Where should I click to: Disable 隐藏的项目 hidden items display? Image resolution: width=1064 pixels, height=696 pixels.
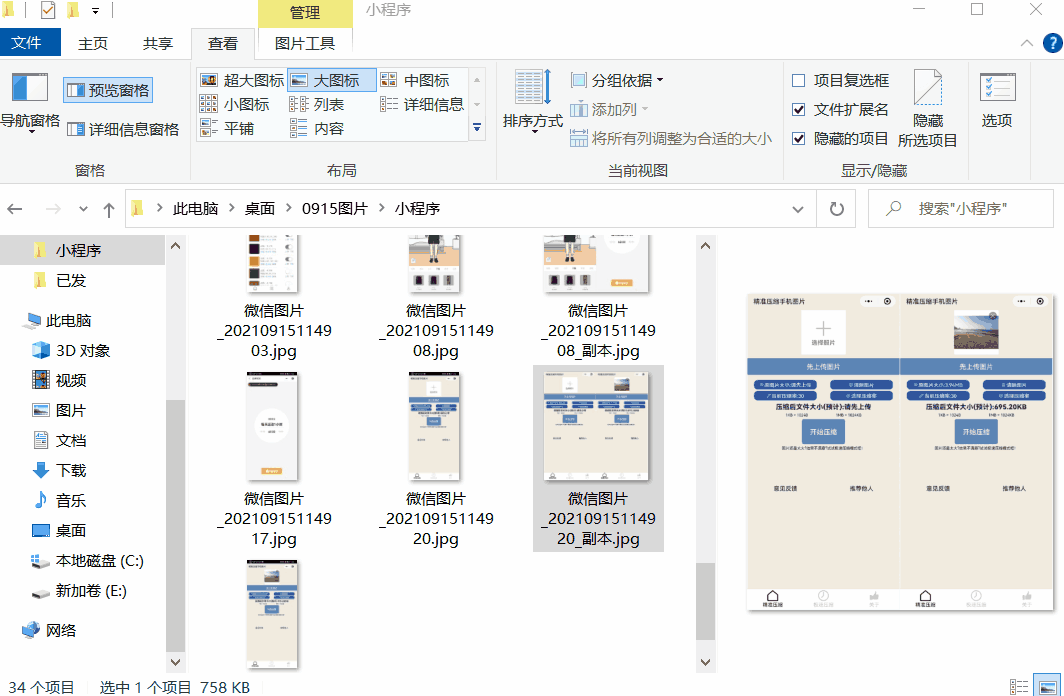pos(798,139)
